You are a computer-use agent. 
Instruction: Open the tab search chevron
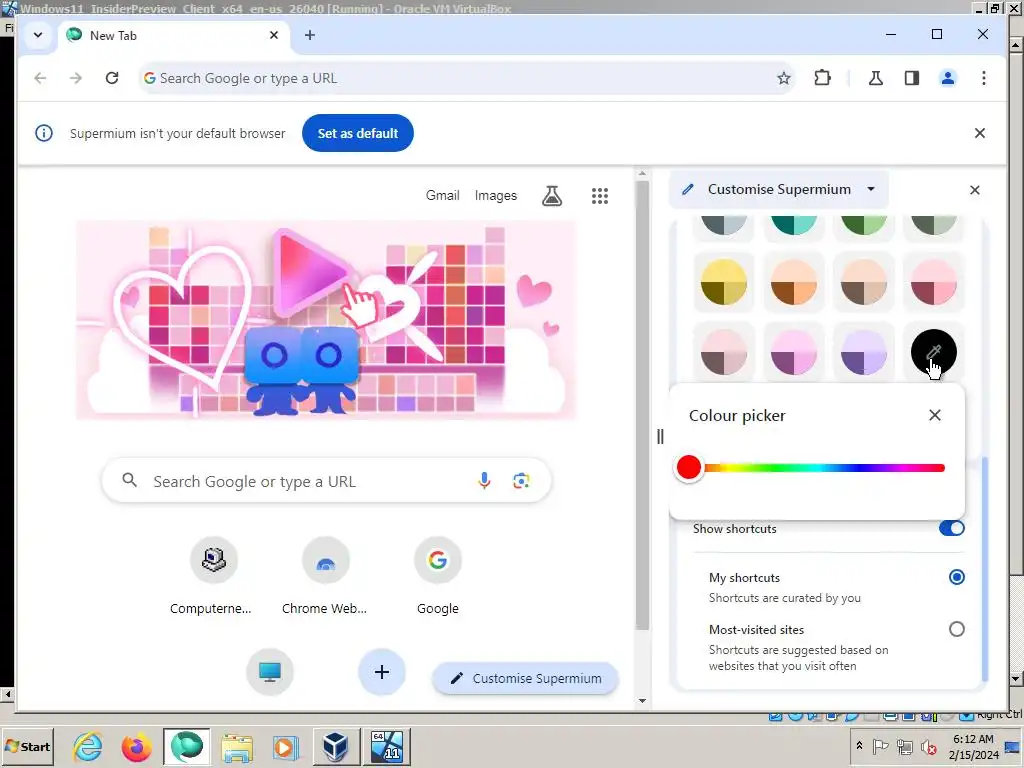click(38, 35)
